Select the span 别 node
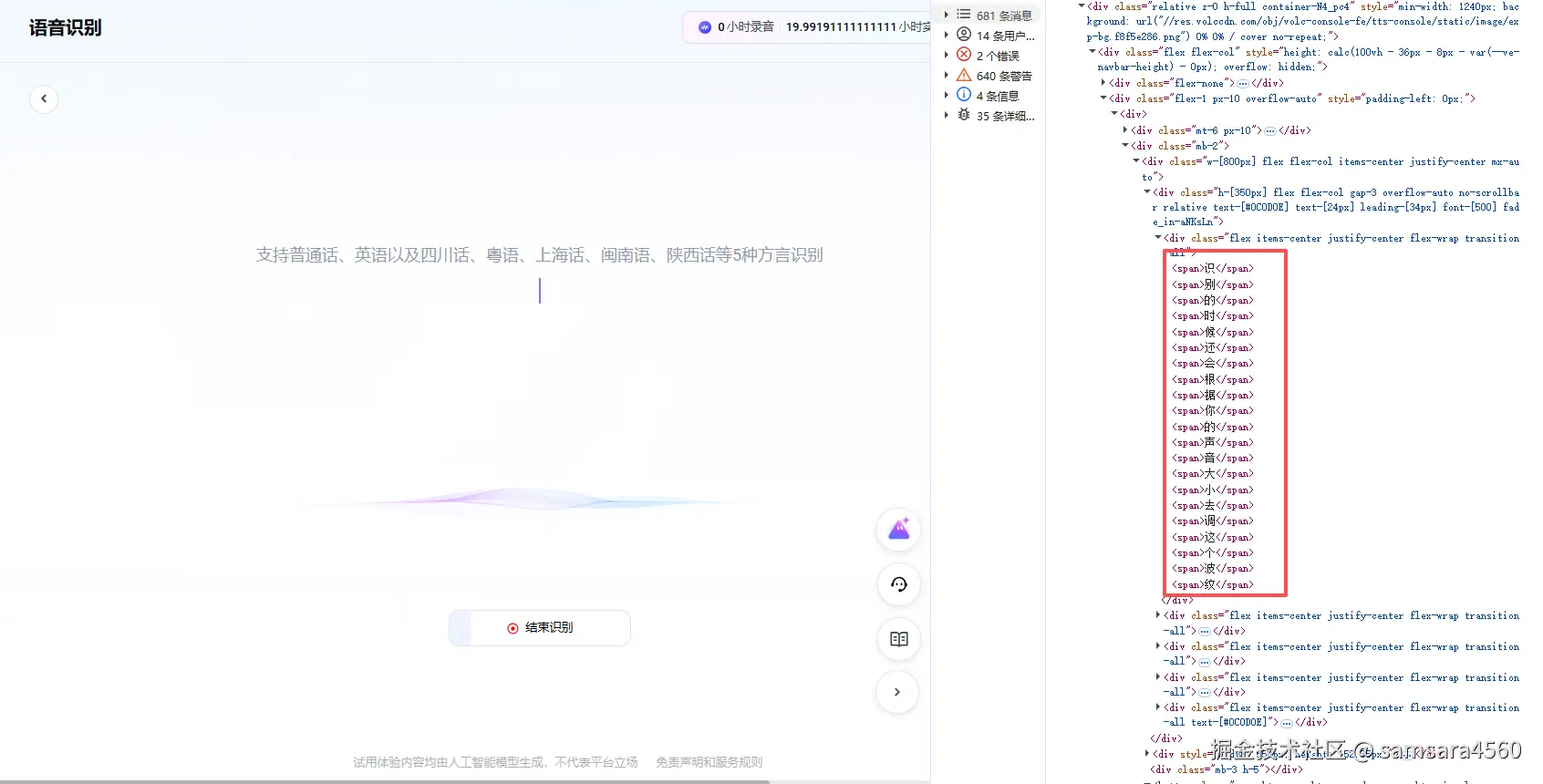The height and width of the screenshot is (784, 1543). [x=1213, y=284]
